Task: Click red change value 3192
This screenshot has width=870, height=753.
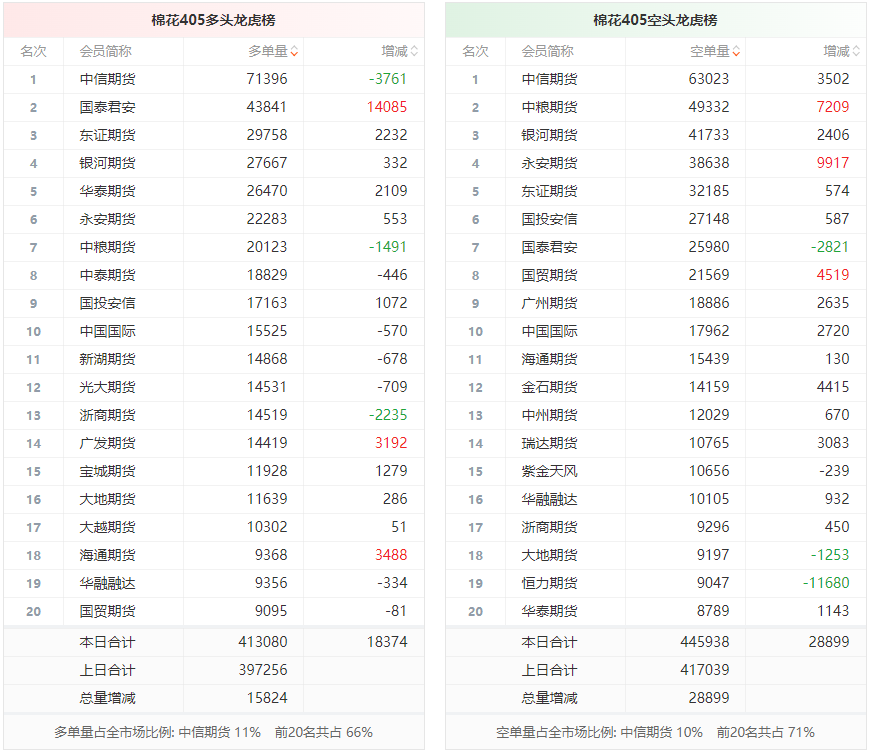Action: click(x=391, y=443)
